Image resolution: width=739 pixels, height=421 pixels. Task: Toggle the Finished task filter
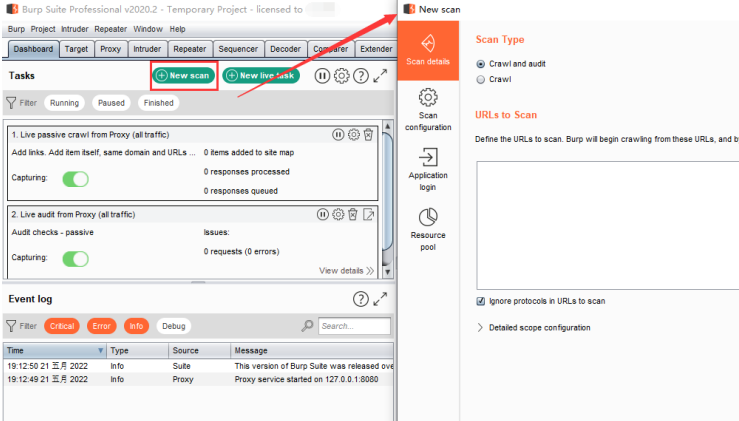click(158, 103)
